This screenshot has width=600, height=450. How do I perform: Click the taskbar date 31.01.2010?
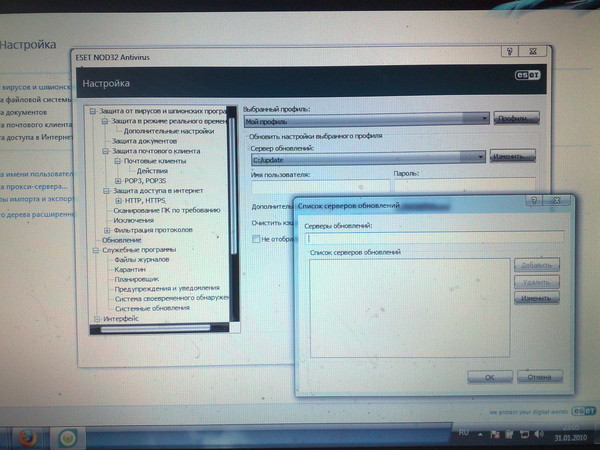(x=570, y=437)
